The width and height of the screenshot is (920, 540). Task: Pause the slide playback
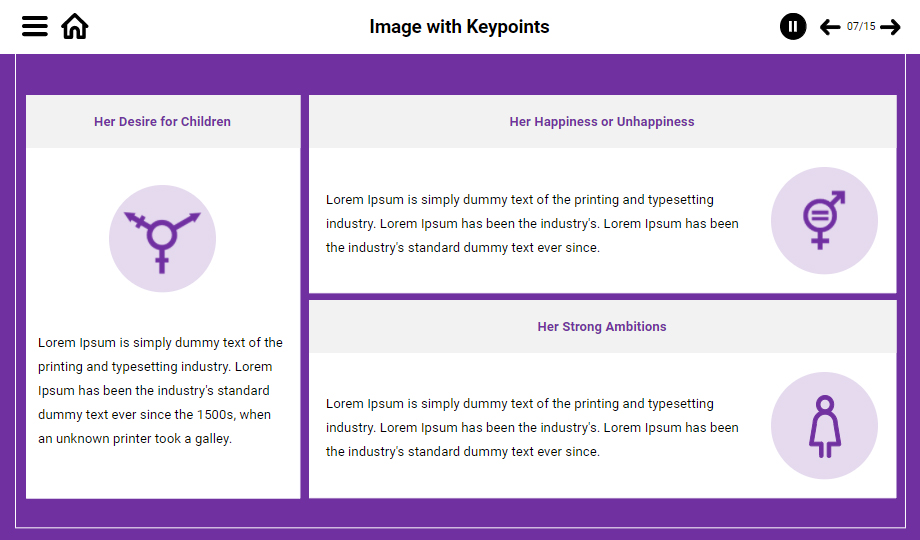pos(793,27)
